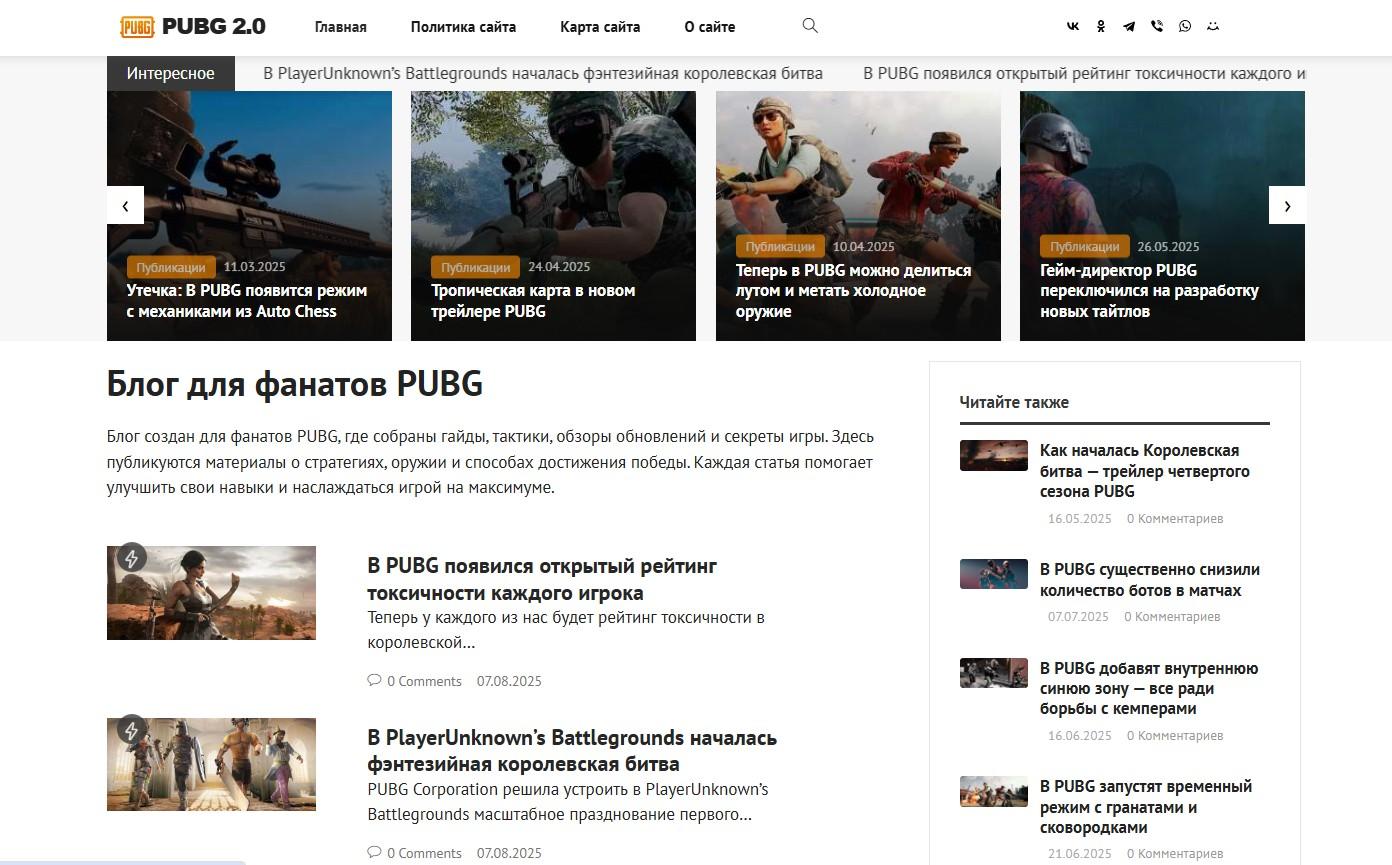
Task: Click 0 Комментариев next to 16.06.2025
Action: click(1175, 735)
